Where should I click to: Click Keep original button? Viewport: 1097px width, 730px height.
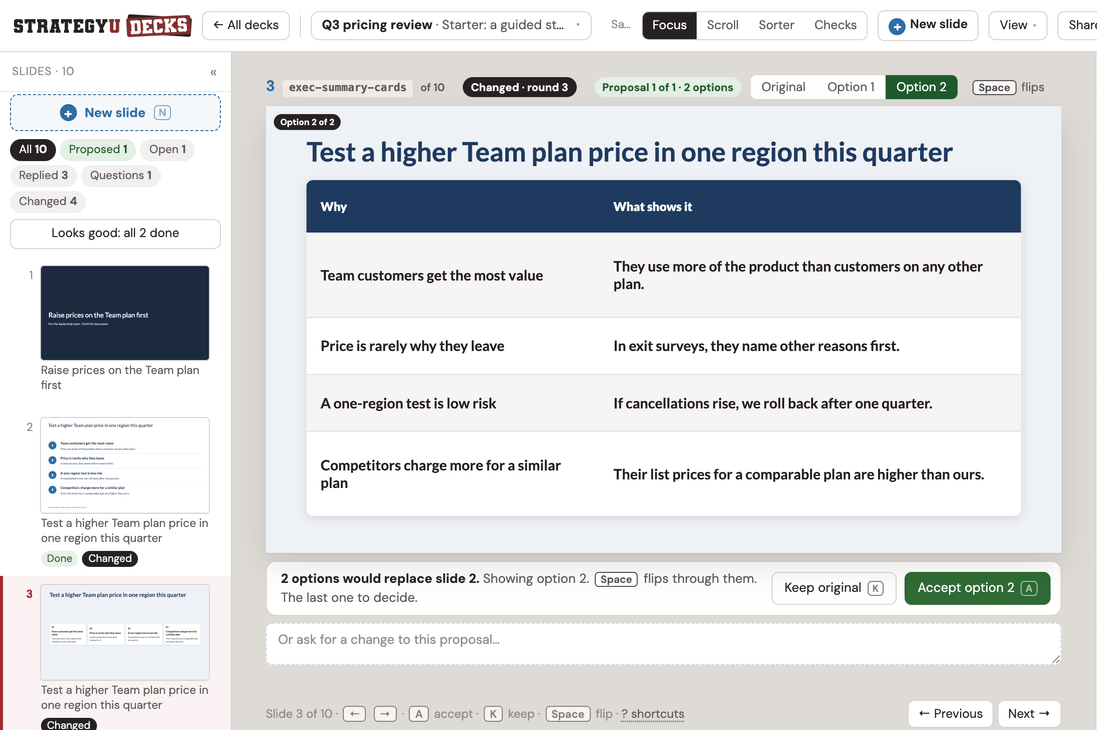point(833,588)
